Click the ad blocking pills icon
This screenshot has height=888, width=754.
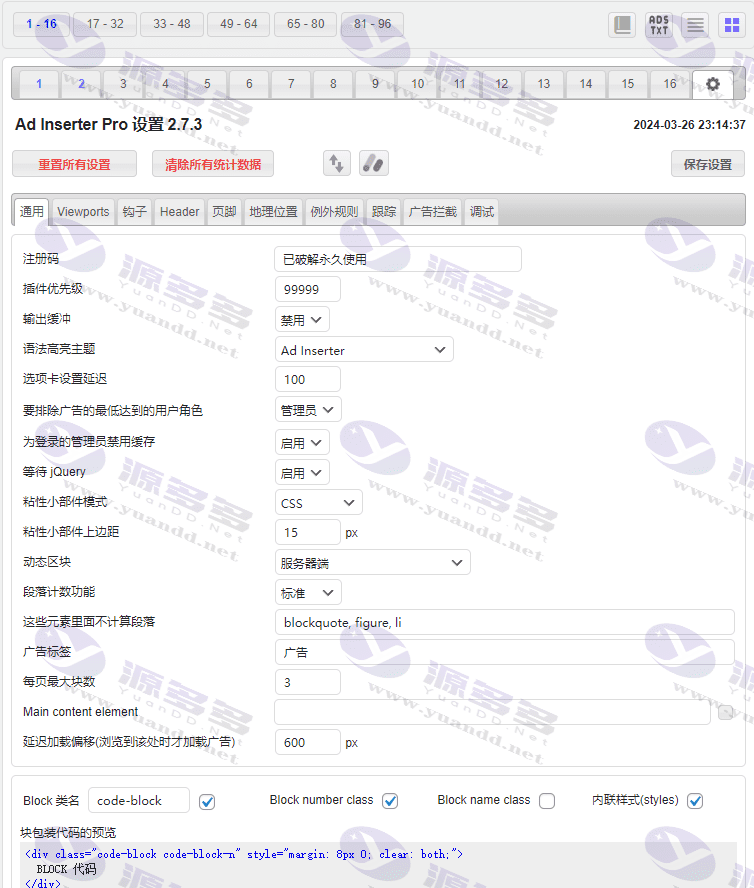pyautogui.click(x=374, y=164)
